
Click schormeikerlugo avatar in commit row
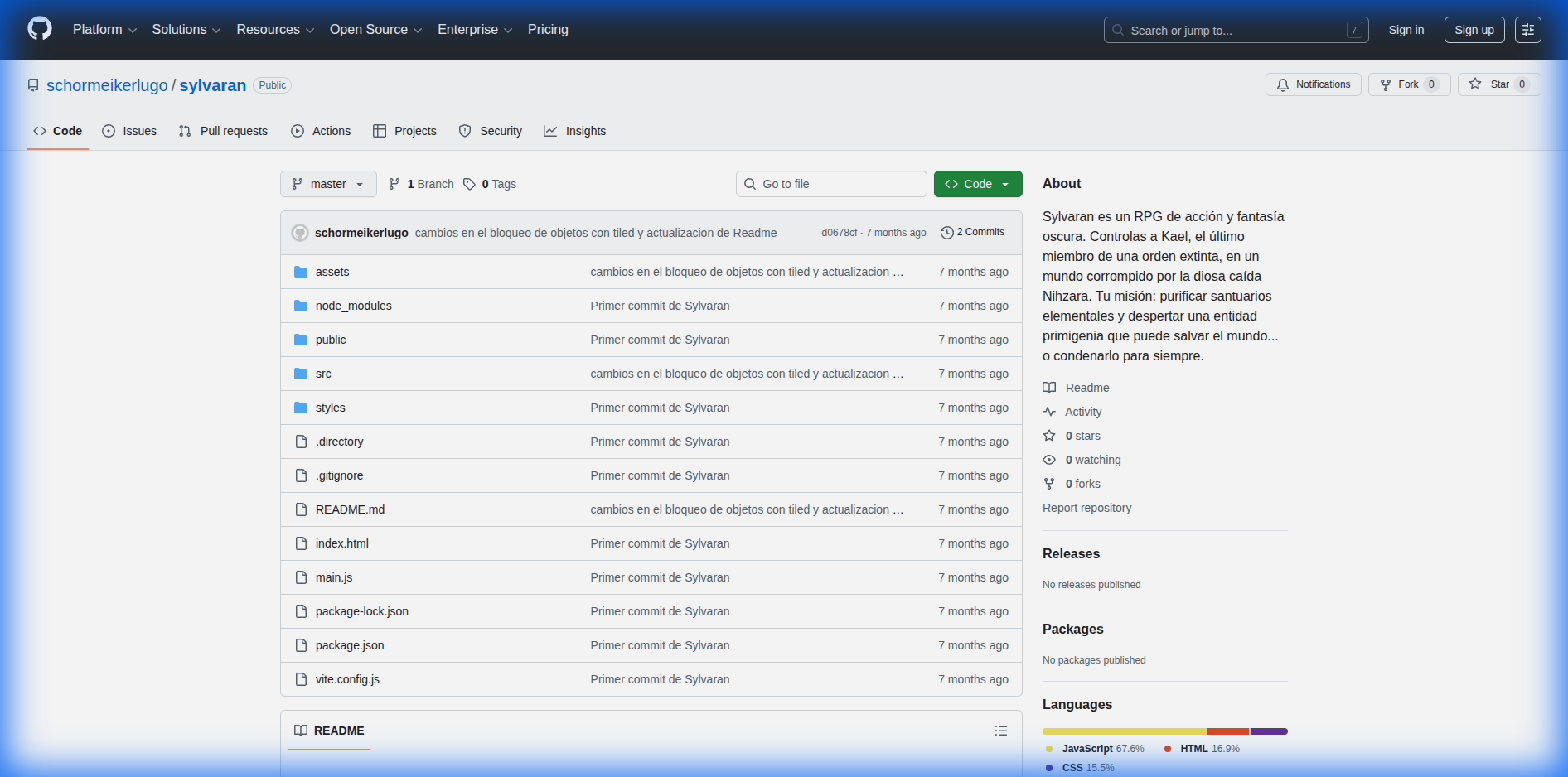click(300, 233)
